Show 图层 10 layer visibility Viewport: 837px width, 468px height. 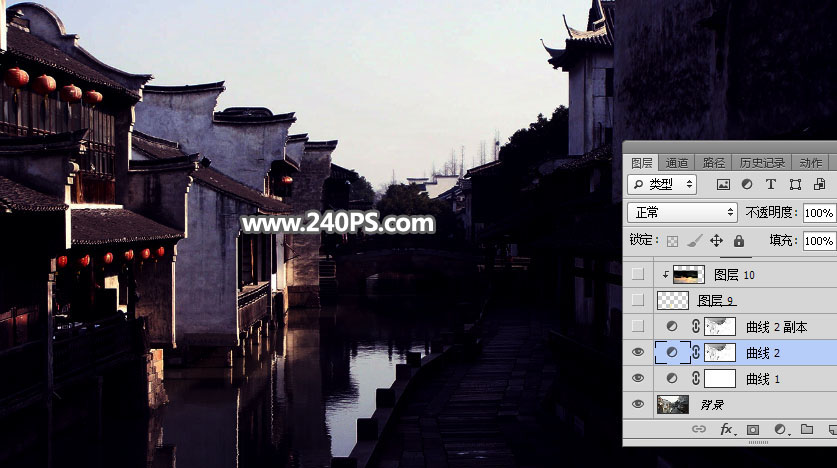[638, 274]
